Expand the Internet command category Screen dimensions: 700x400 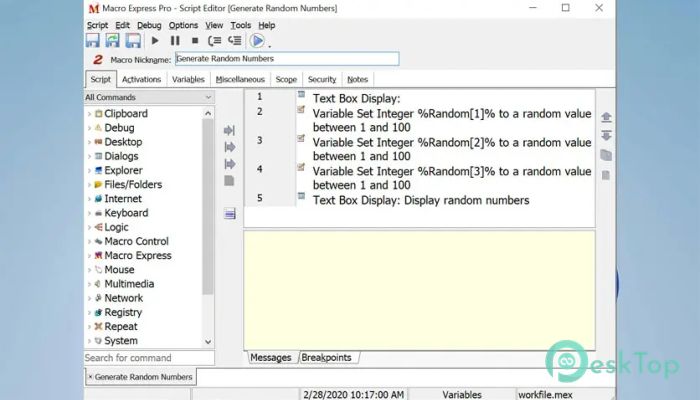(x=89, y=199)
